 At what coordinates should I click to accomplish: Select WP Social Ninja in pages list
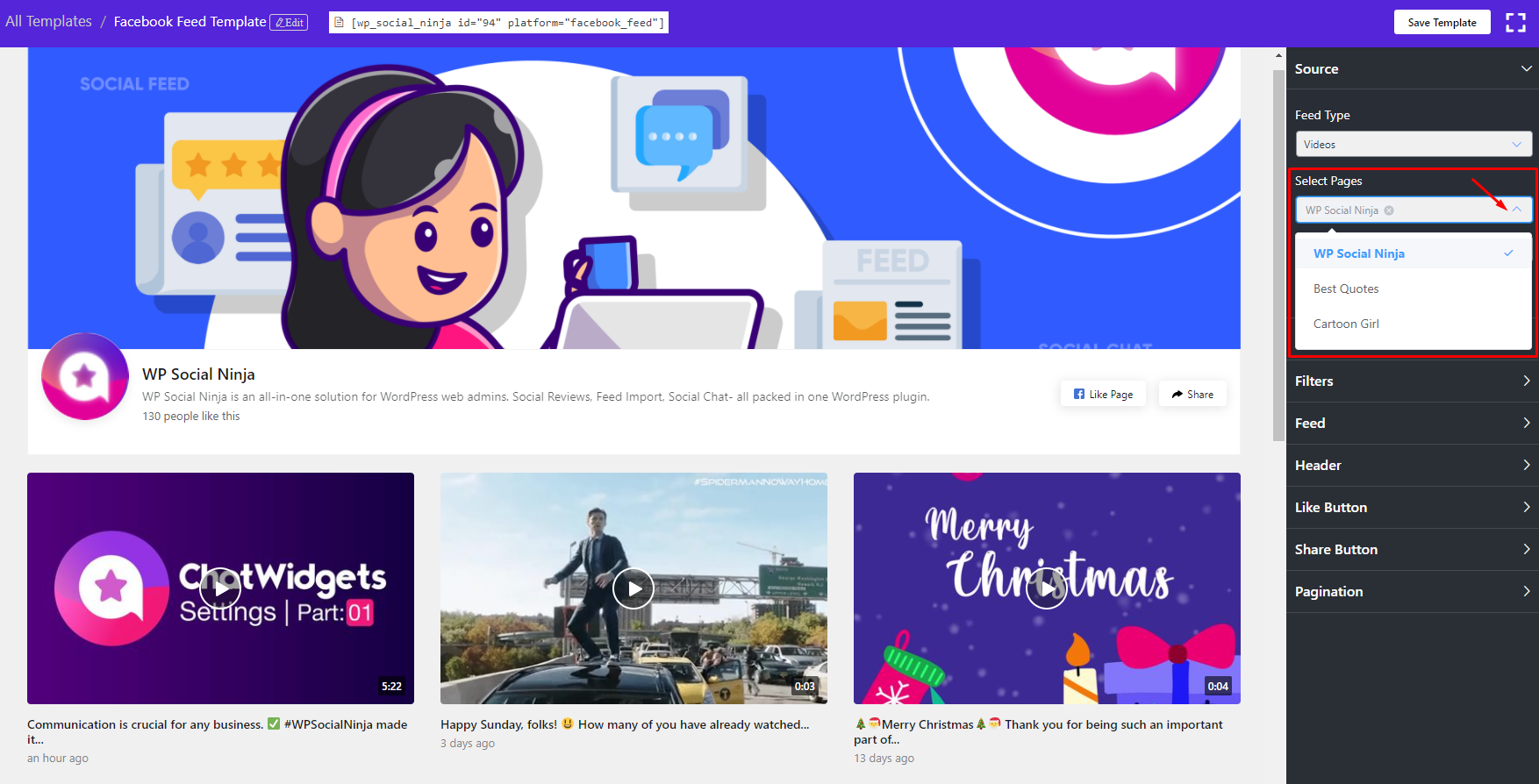(1414, 253)
